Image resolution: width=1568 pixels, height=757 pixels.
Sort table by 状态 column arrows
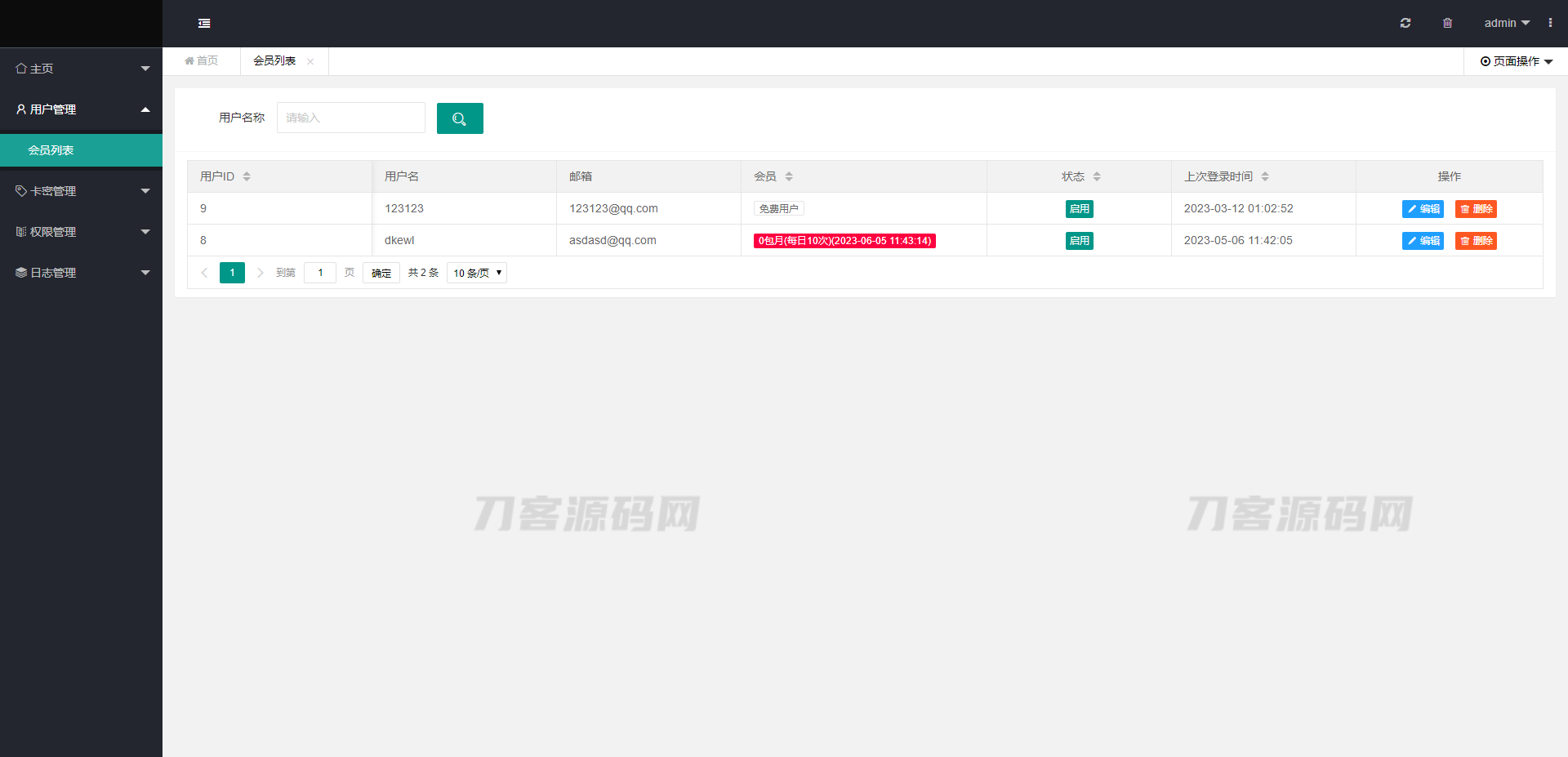point(1097,176)
